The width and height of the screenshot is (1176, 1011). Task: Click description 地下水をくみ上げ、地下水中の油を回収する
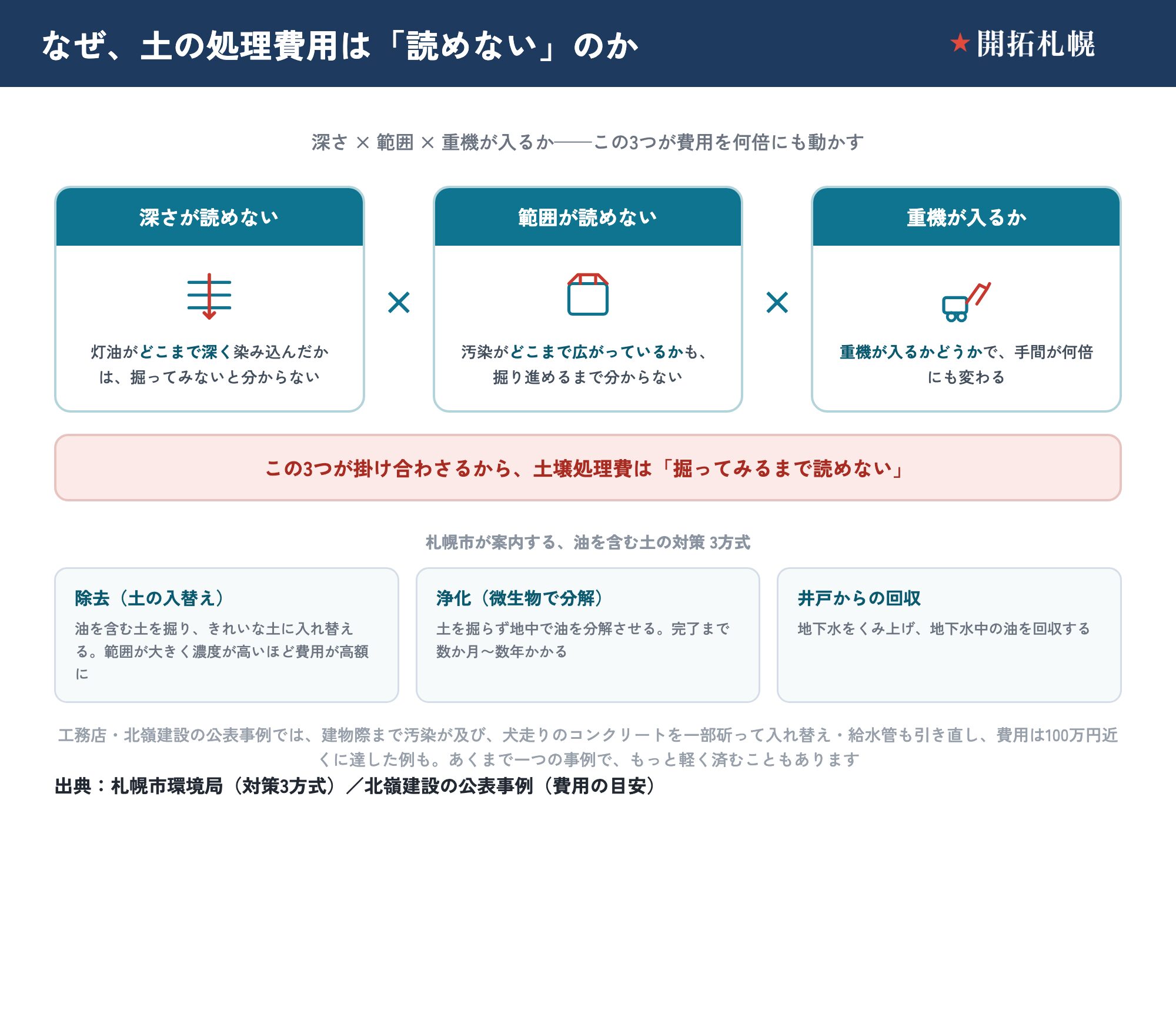[x=944, y=628]
